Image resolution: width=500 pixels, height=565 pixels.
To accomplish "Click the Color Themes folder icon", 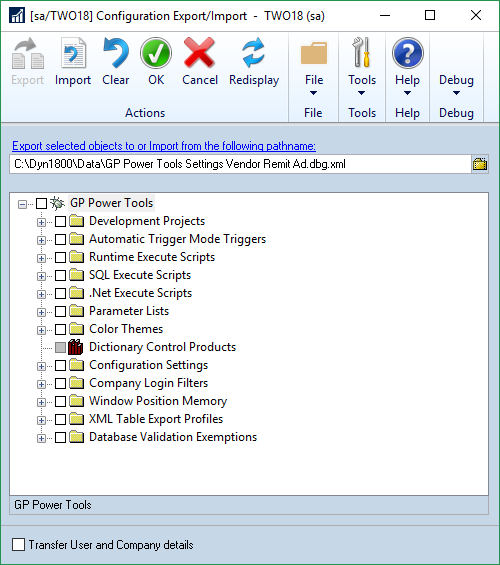I will click(x=76, y=329).
